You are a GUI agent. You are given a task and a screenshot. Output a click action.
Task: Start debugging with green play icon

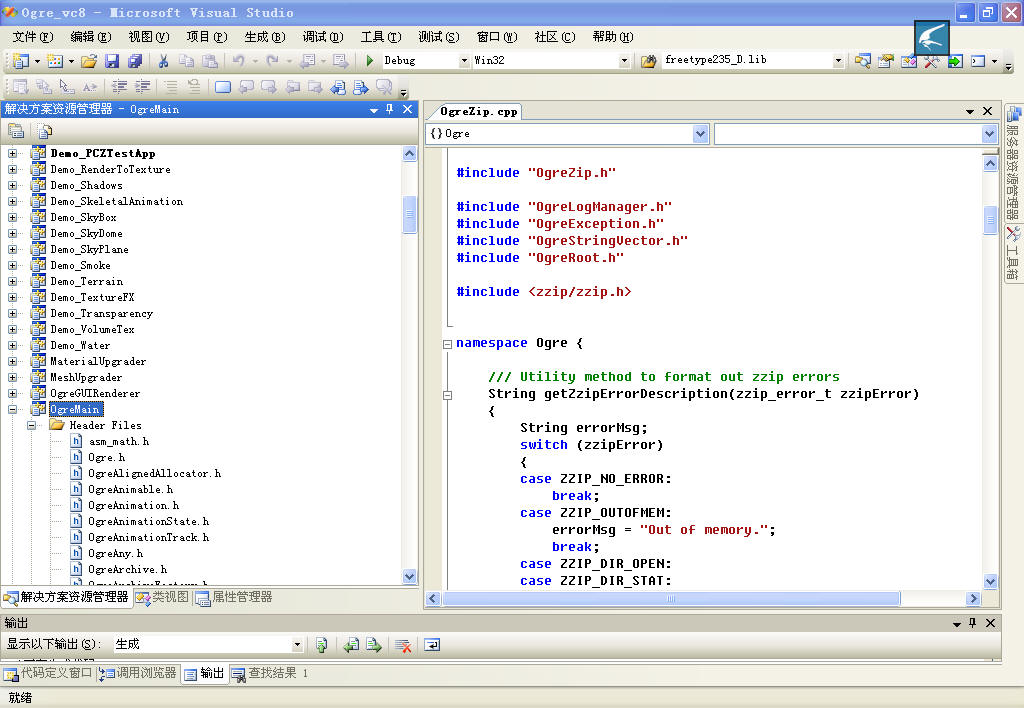370,61
